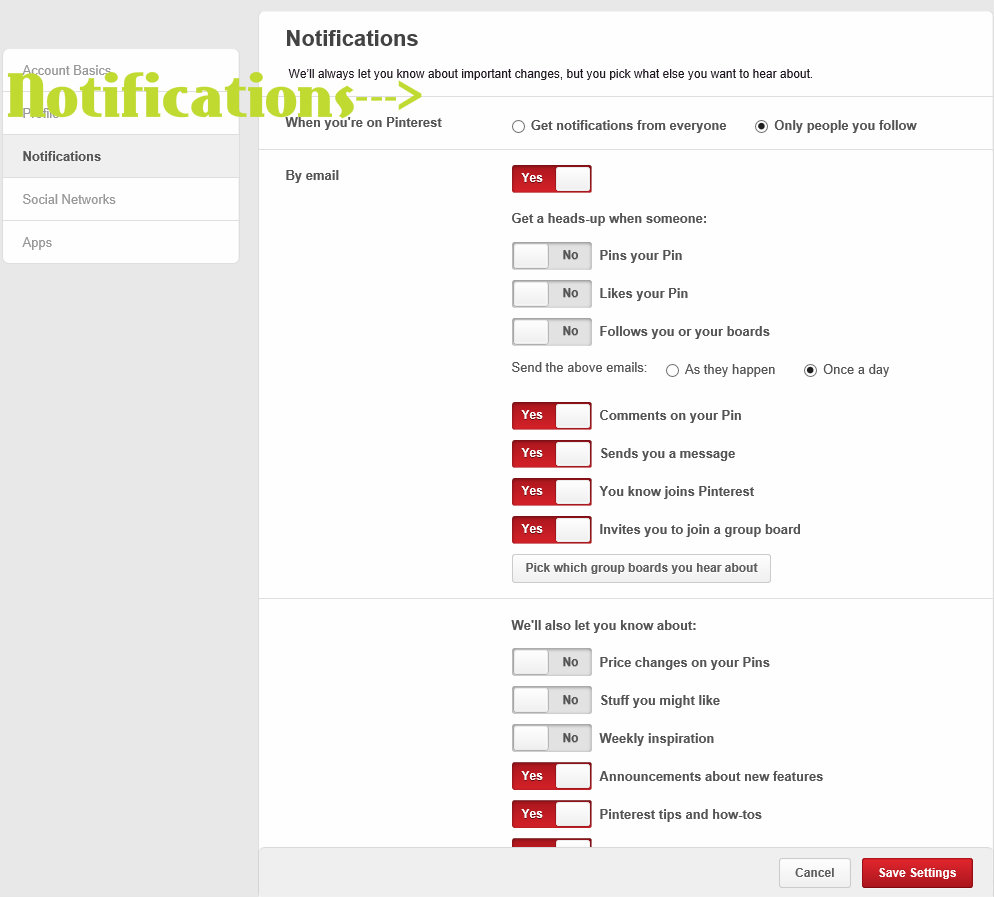Toggle Invites you to join group board
The height and width of the screenshot is (897, 994).
[x=551, y=530]
